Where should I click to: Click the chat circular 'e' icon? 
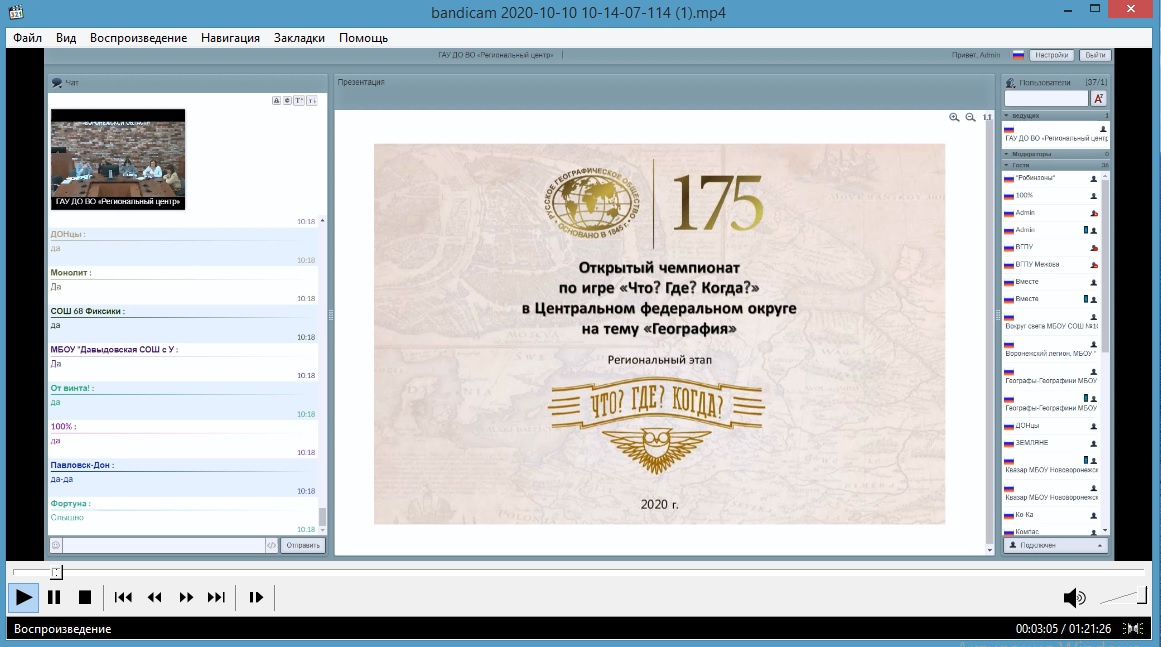[x=287, y=101]
